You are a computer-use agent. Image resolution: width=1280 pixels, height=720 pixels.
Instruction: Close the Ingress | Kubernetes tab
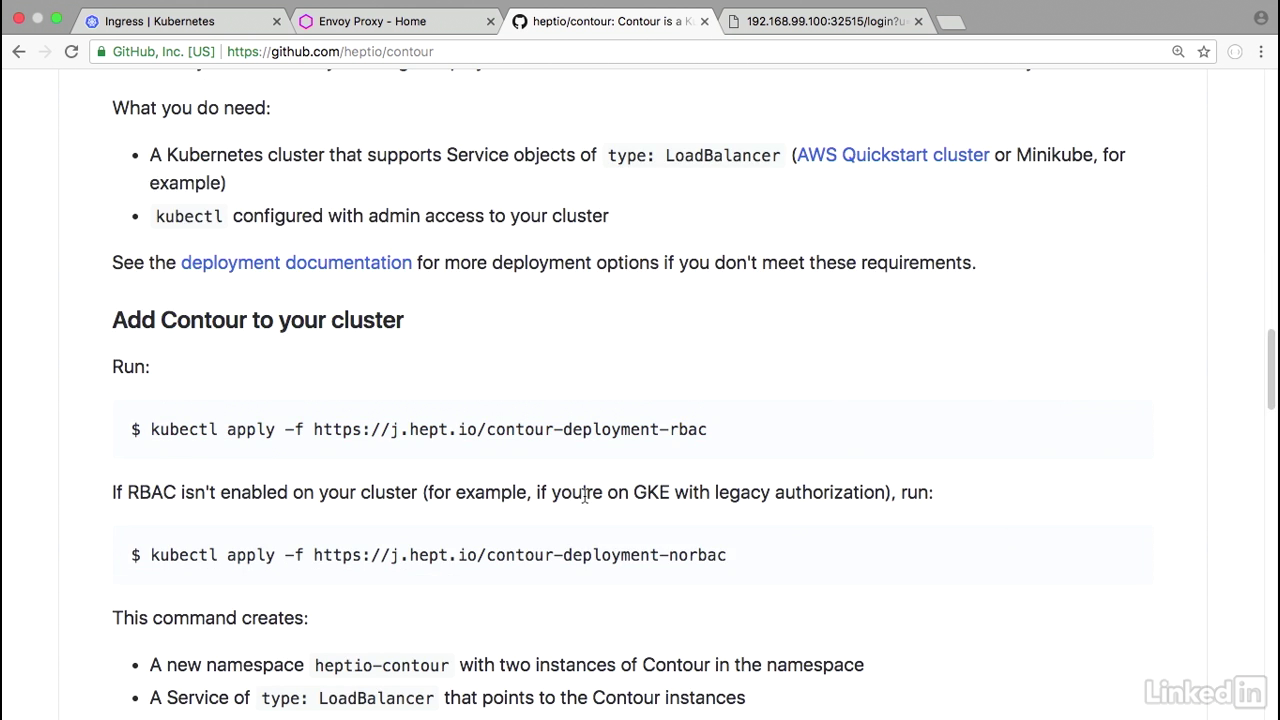275,21
